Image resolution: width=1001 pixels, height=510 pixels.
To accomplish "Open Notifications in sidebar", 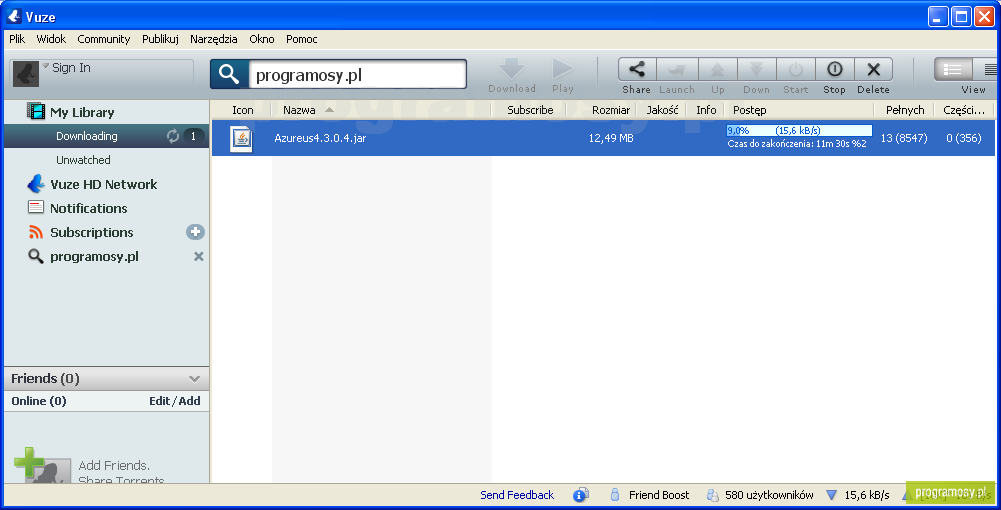I will click(88, 209).
